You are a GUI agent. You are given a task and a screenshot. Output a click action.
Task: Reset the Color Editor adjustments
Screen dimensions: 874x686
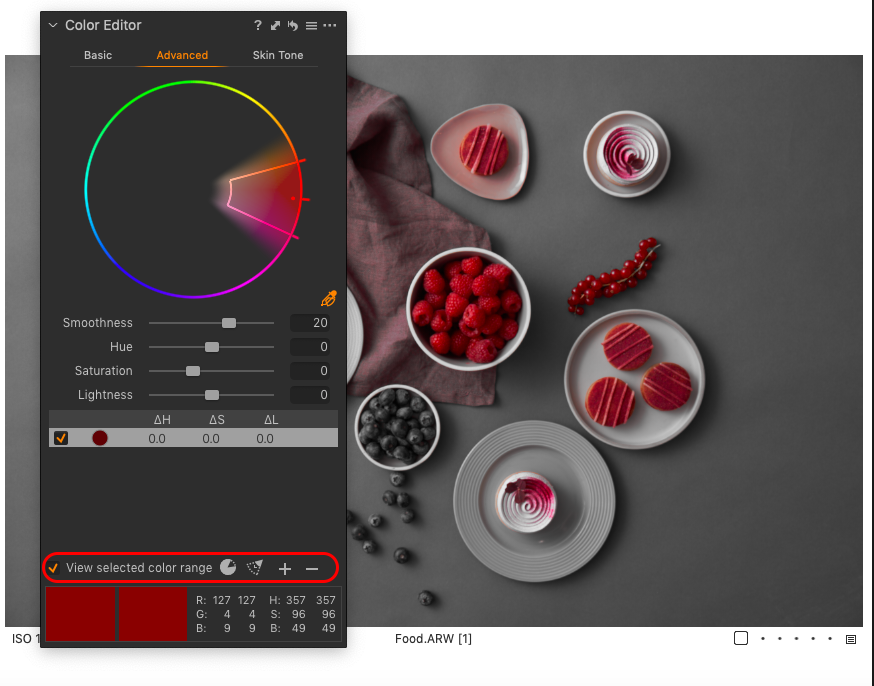click(293, 25)
